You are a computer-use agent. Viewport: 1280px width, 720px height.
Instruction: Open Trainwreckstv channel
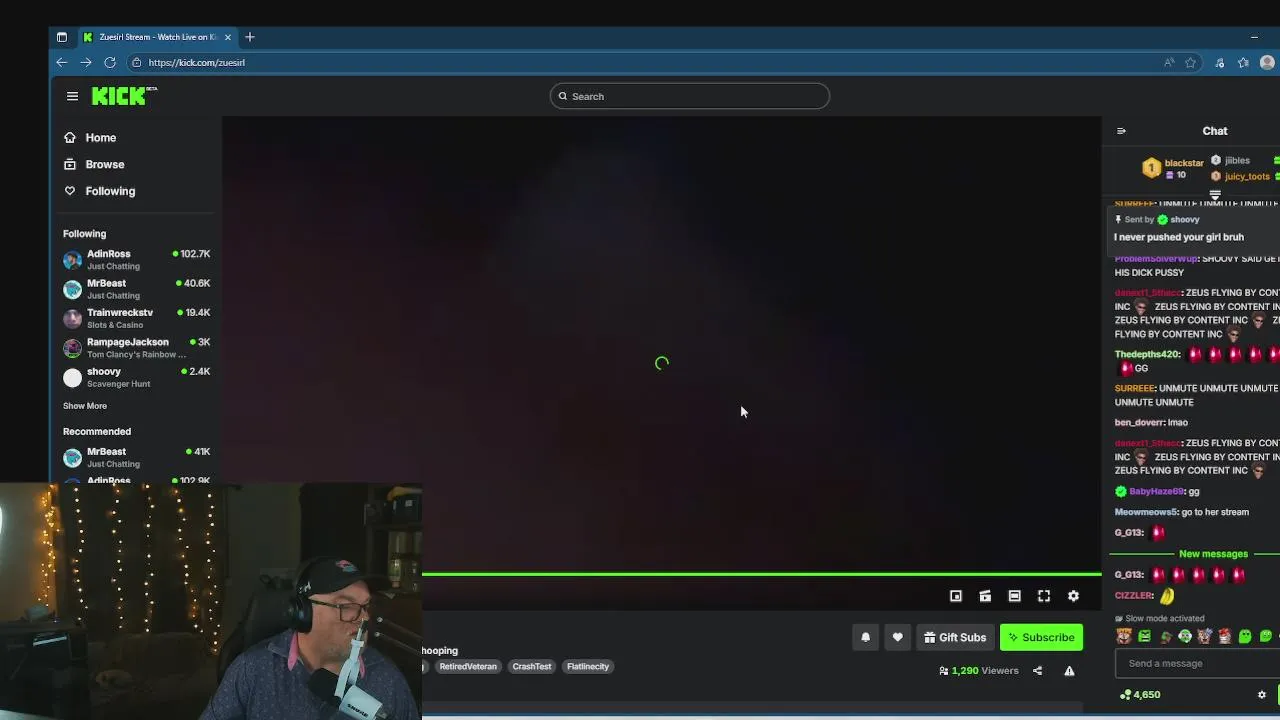(136, 318)
